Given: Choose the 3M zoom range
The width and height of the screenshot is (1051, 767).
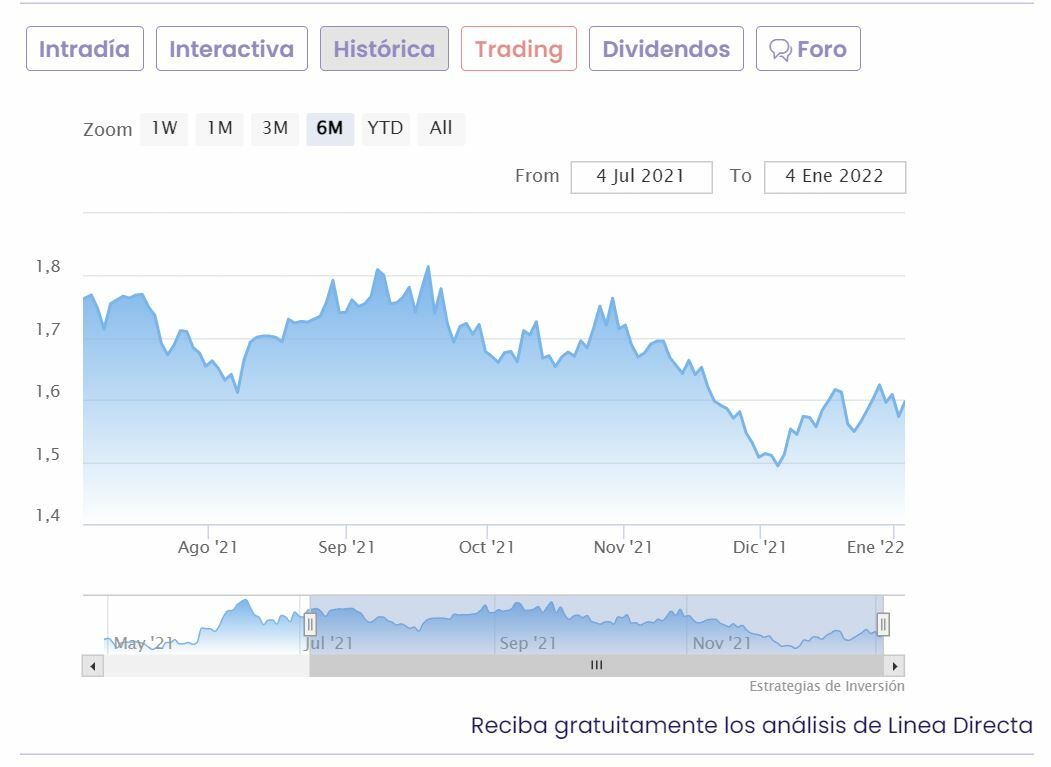Looking at the screenshot, I should (275, 128).
